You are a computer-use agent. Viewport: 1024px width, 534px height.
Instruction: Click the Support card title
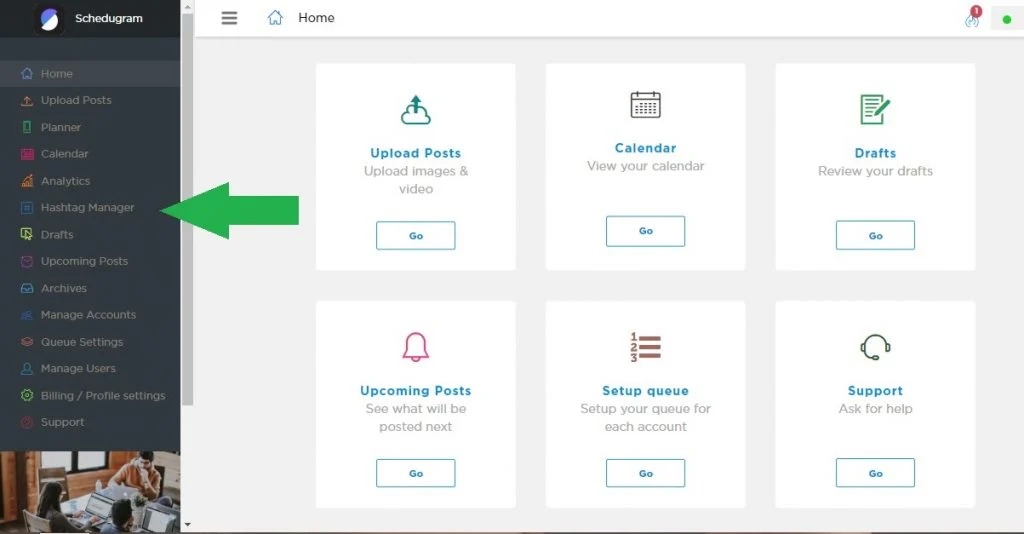[x=875, y=391]
